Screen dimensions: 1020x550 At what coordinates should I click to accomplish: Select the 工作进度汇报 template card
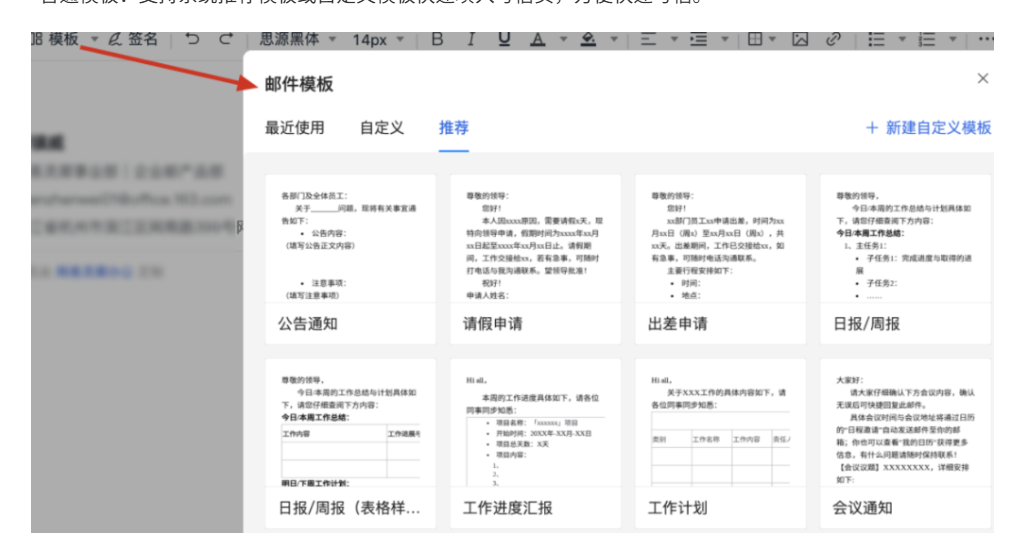click(x=535, y=443)
